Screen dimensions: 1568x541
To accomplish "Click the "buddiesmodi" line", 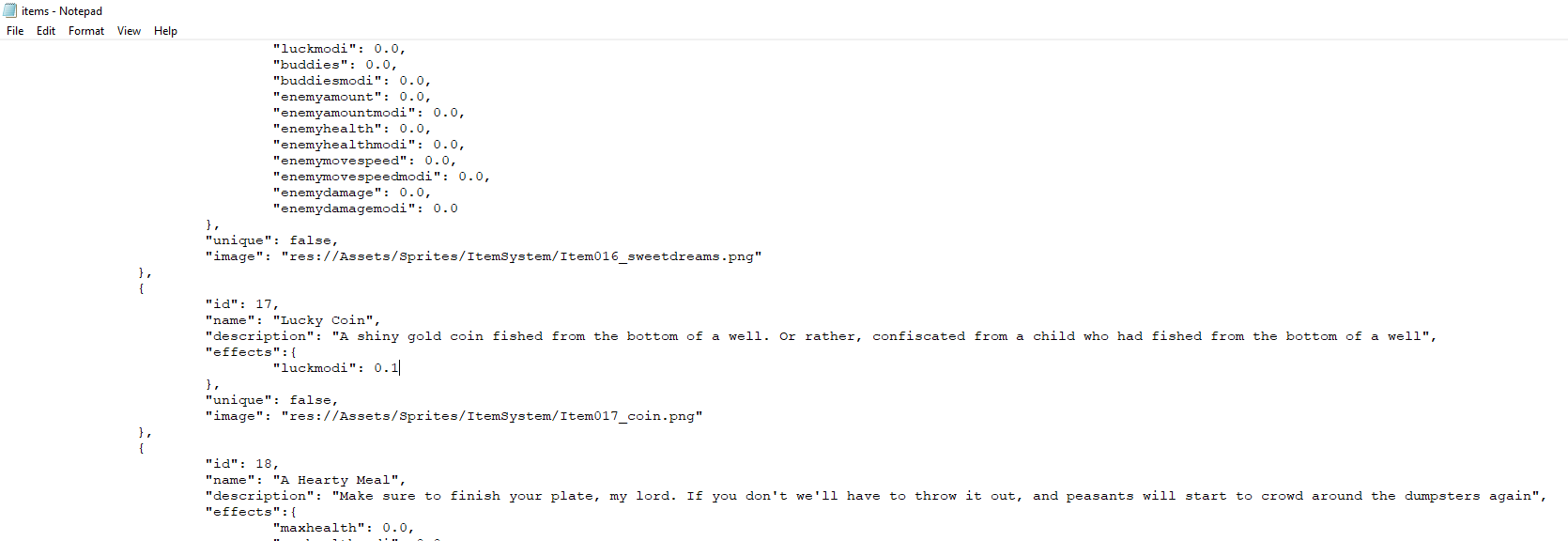I will point(352,81).
